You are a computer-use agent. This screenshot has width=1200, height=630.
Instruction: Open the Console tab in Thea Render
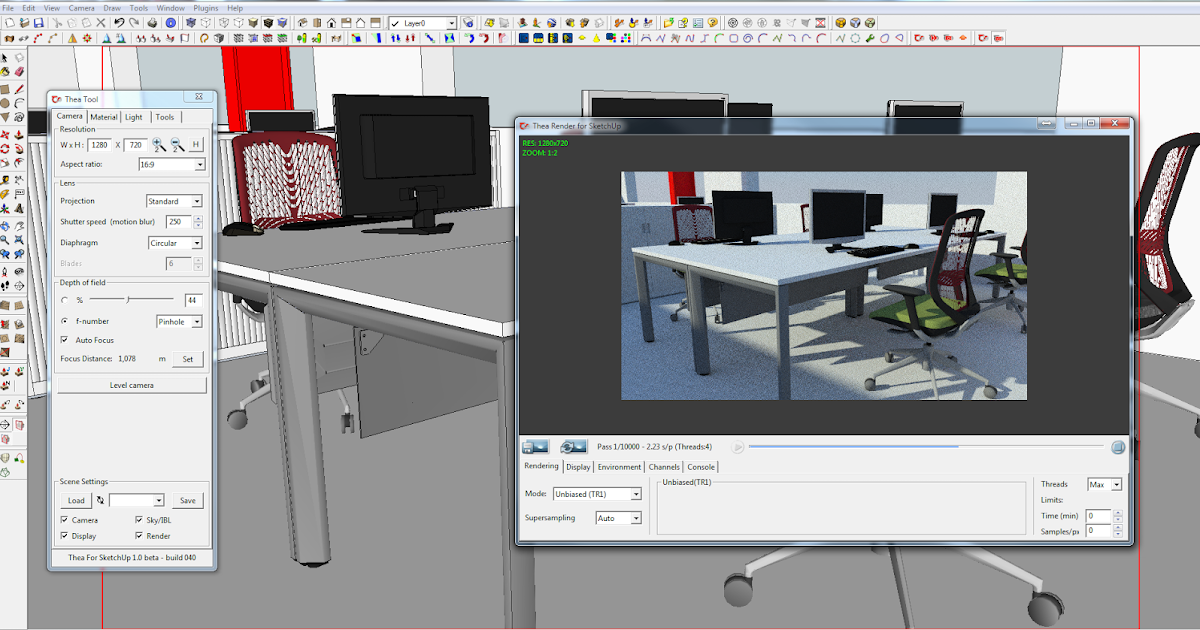(x=701, y=467)
